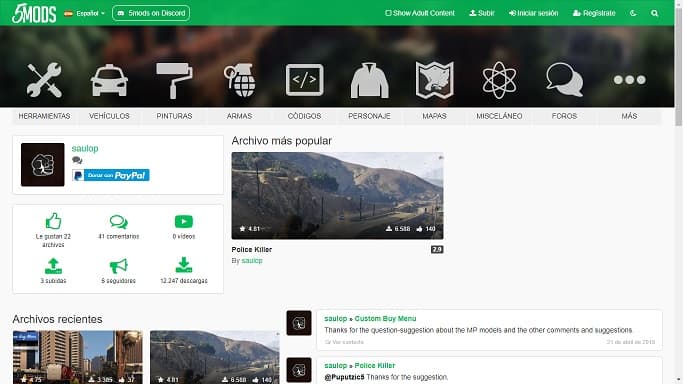Click the 12.247 descargas download icon
683x384 pixels.
[x=184, y=265]
